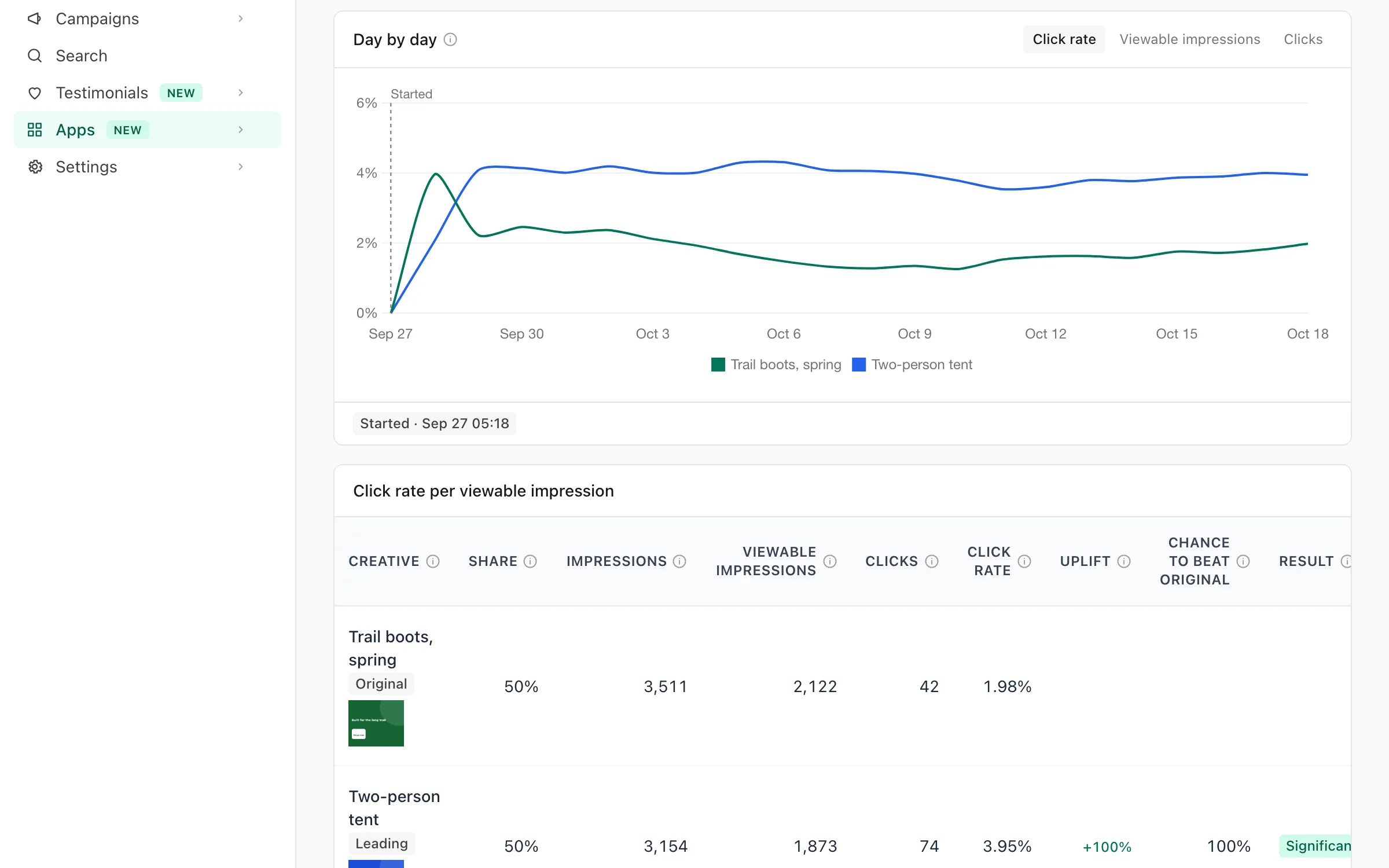This screenshot has width=1389, height=868.
Task: Click the Significant result badge
Action: (x=1315, y=846)
